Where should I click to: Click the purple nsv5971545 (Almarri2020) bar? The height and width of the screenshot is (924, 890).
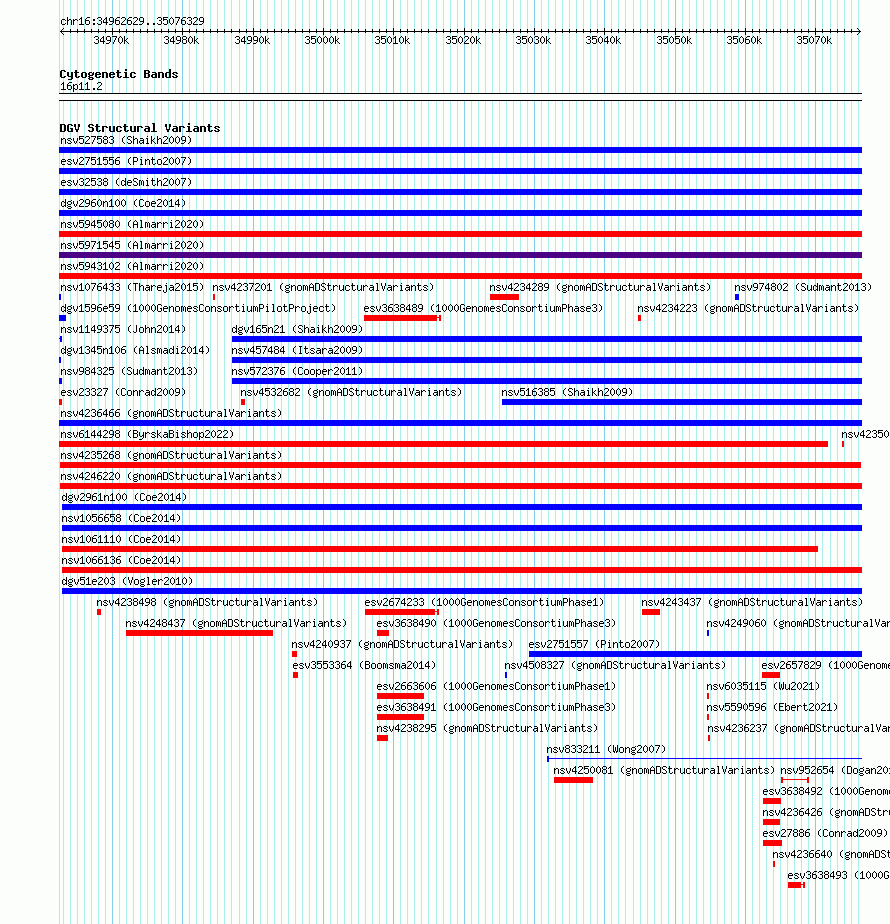460,255
